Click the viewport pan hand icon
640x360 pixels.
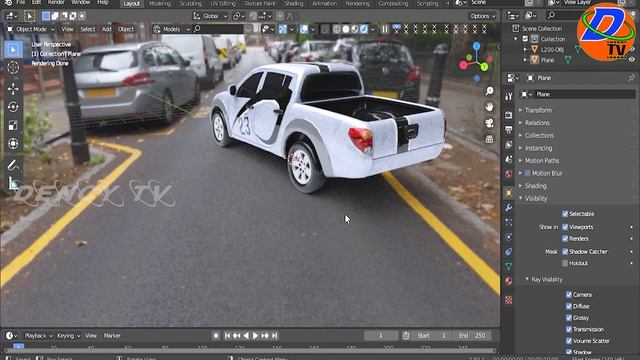(x=489, y=107)
